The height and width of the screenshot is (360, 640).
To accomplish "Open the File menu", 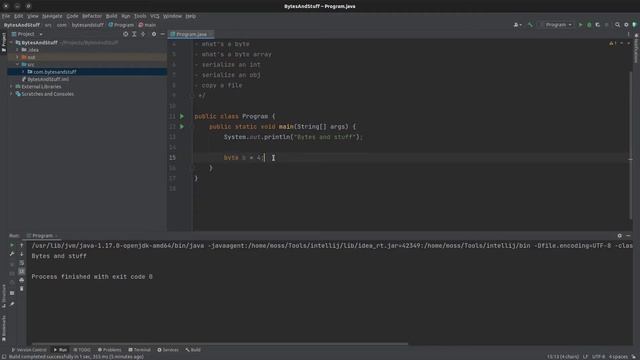I will (6, 16).
